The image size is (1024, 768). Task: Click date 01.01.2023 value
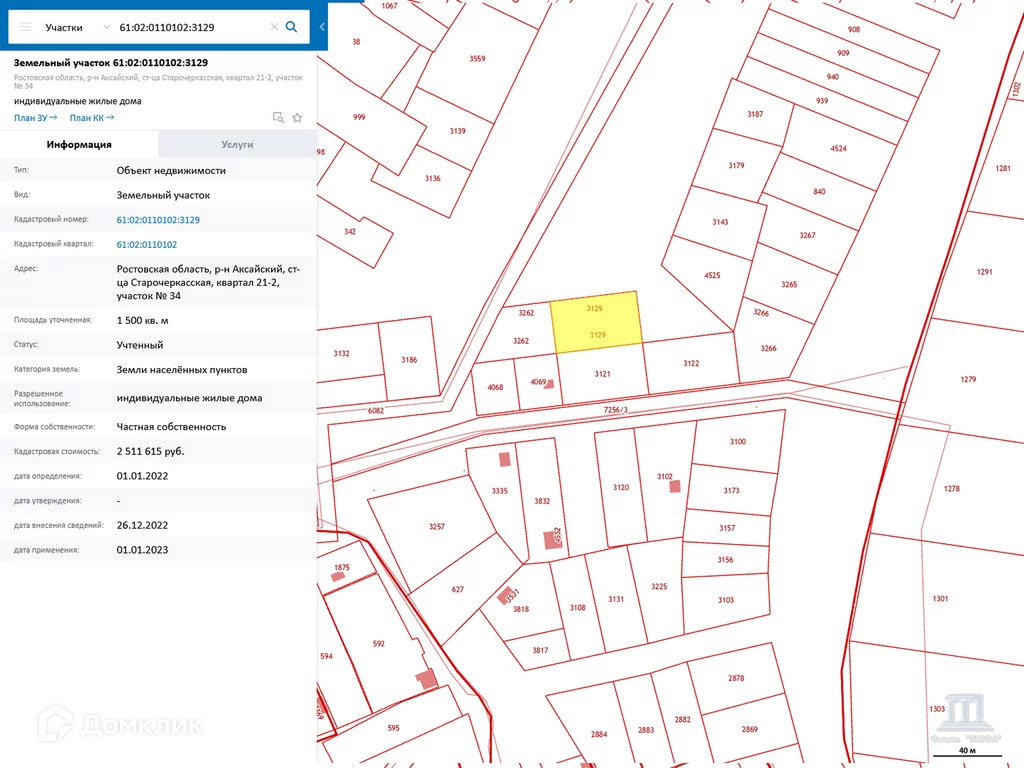[x=142, y=550]
